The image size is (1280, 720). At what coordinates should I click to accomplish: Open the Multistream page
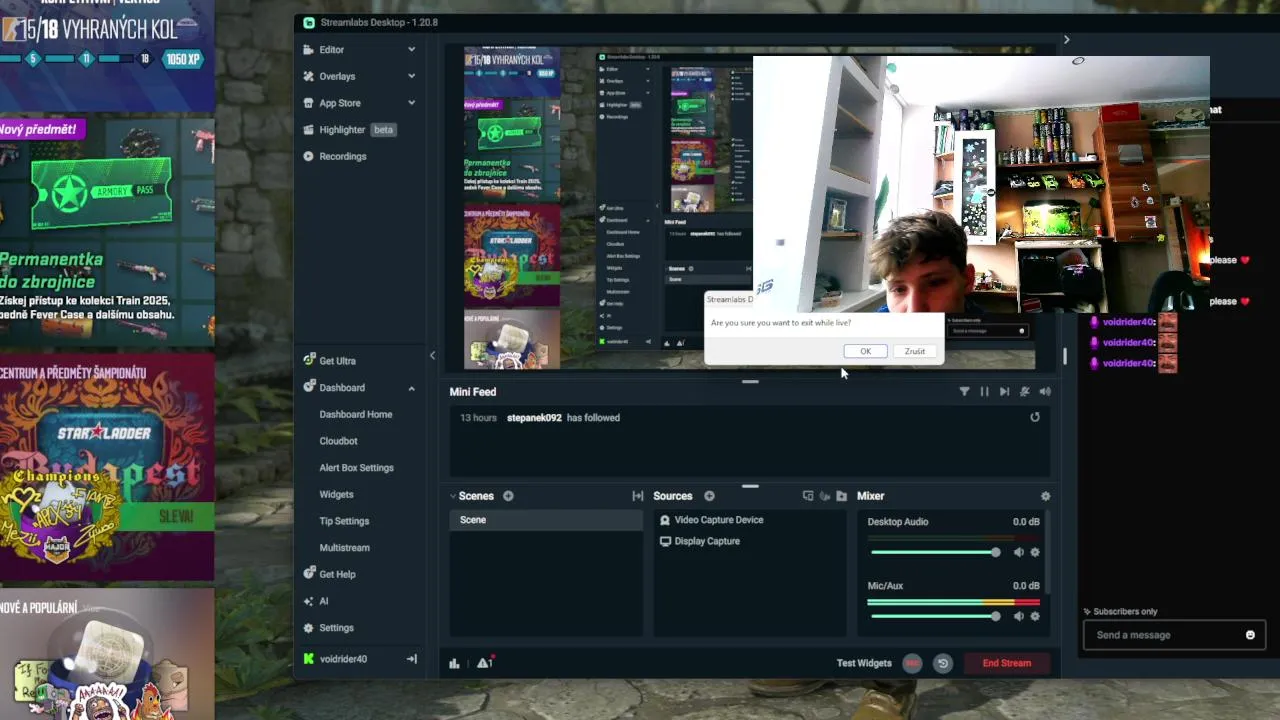pyautogui.click(x=344, y=548)
